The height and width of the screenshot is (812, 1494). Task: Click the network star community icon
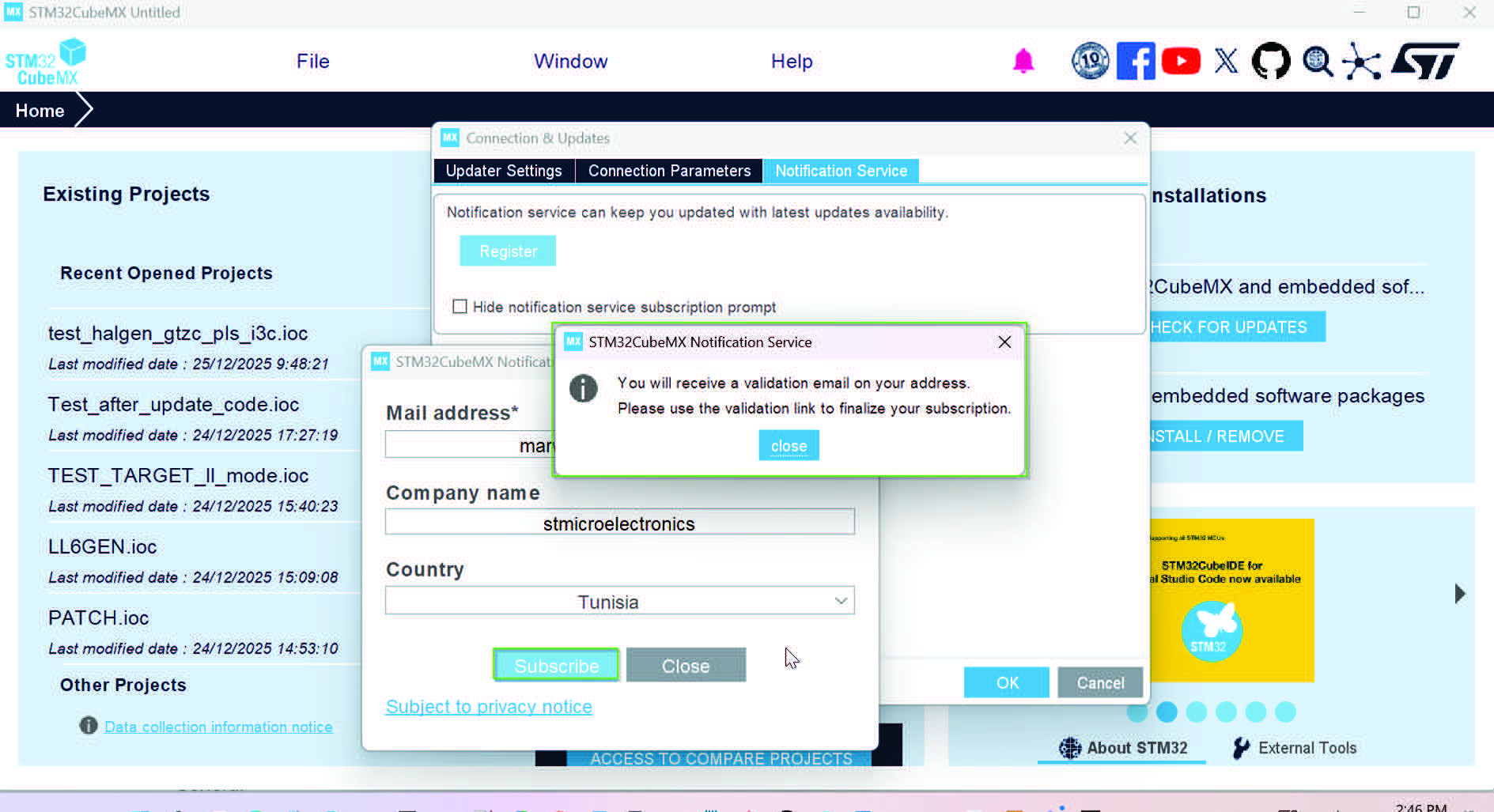point(1361,62)
